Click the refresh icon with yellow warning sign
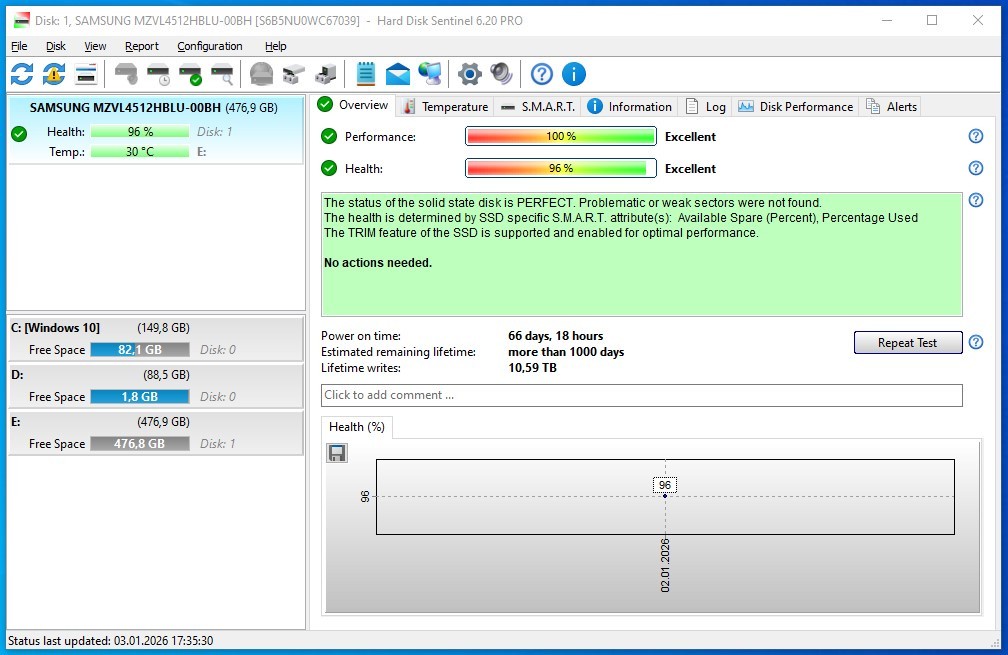This screenshot has height=655, width=1008. click(x=54, y=74)
